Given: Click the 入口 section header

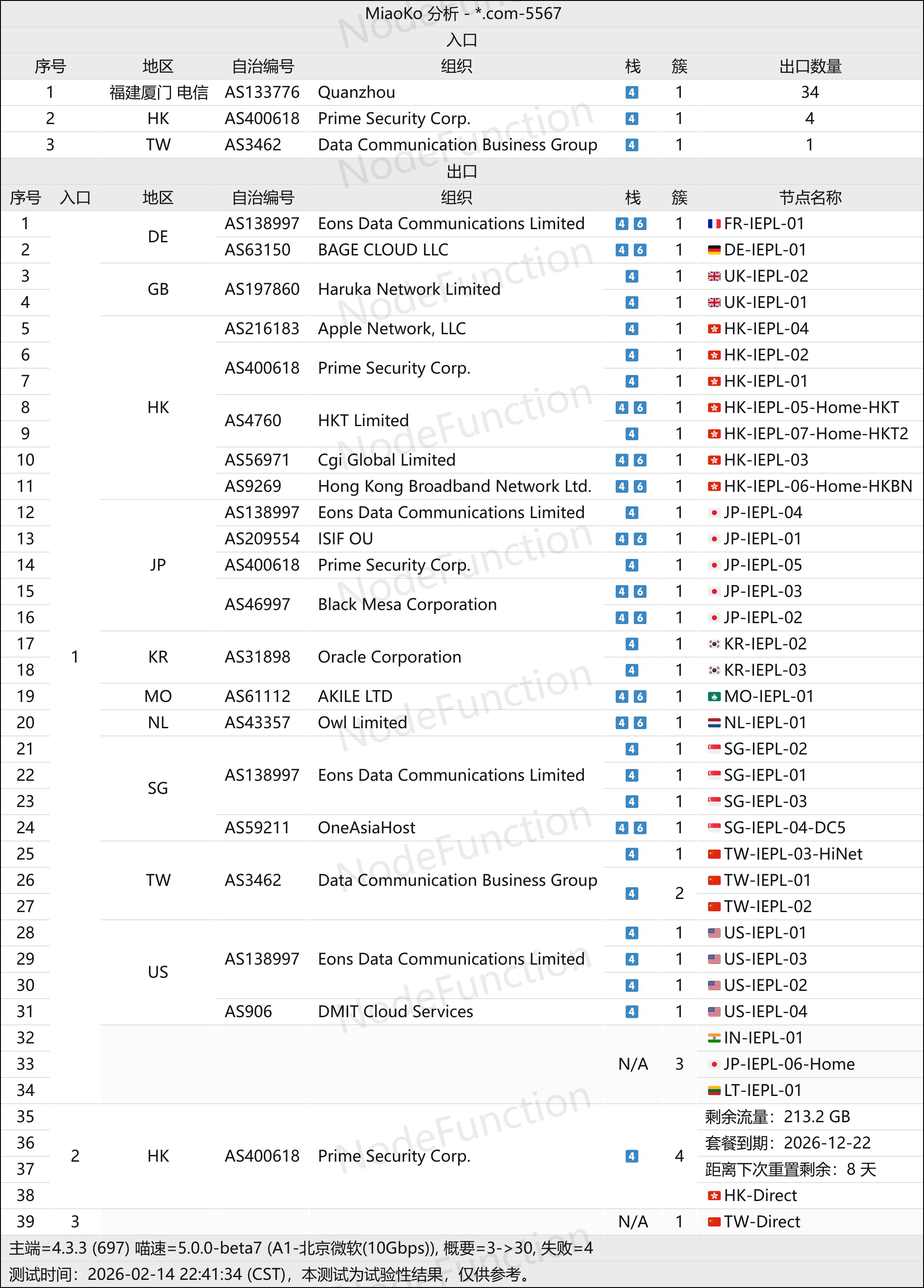Looking at the screenshot, I should [461, 40].
